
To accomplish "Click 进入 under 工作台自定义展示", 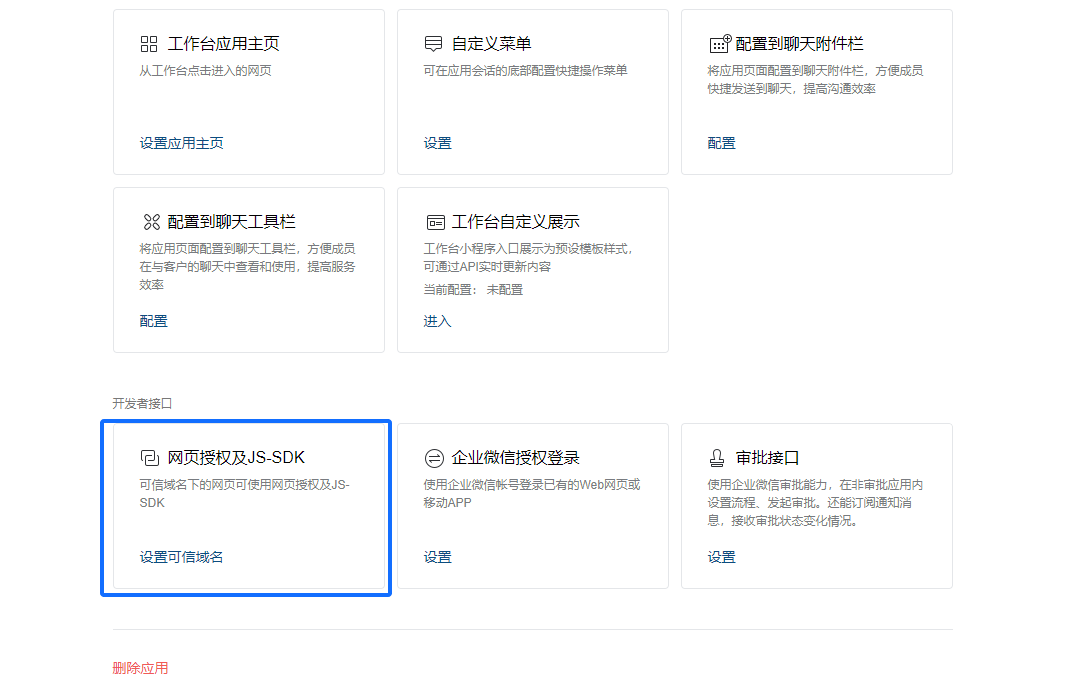I will [x=437, y=321].
